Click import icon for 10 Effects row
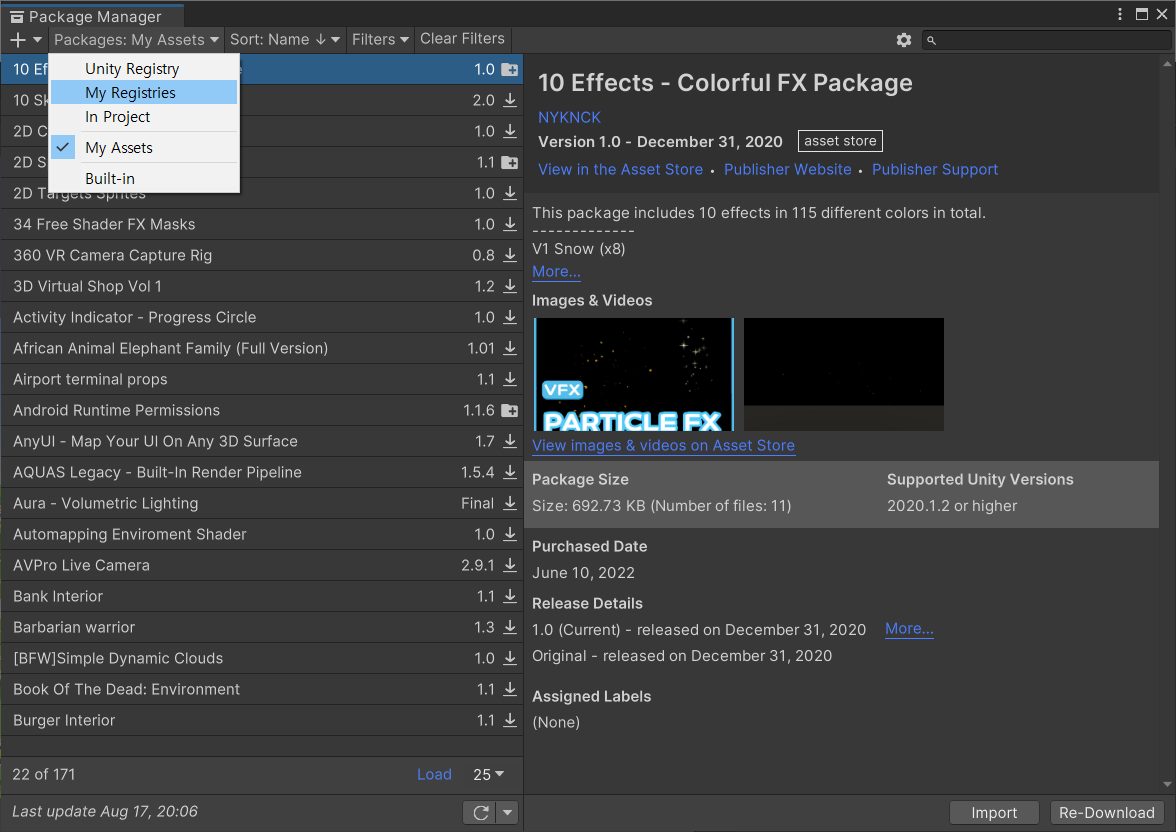This screenshot has width=1176, height=832. click(509, 69)
